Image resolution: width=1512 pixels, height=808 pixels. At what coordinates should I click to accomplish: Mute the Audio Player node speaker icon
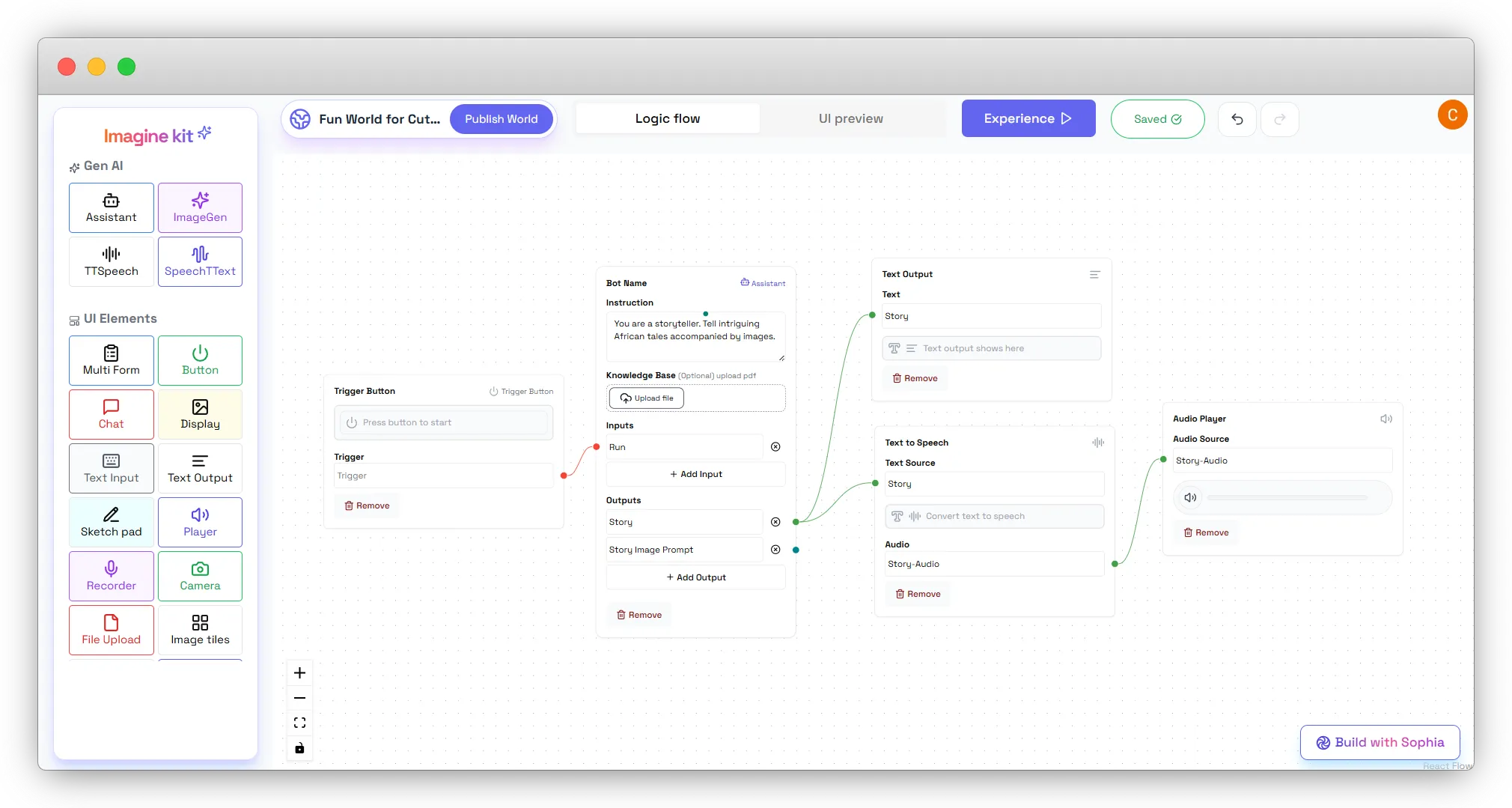pyautogui.click(x=1387, y=419)
